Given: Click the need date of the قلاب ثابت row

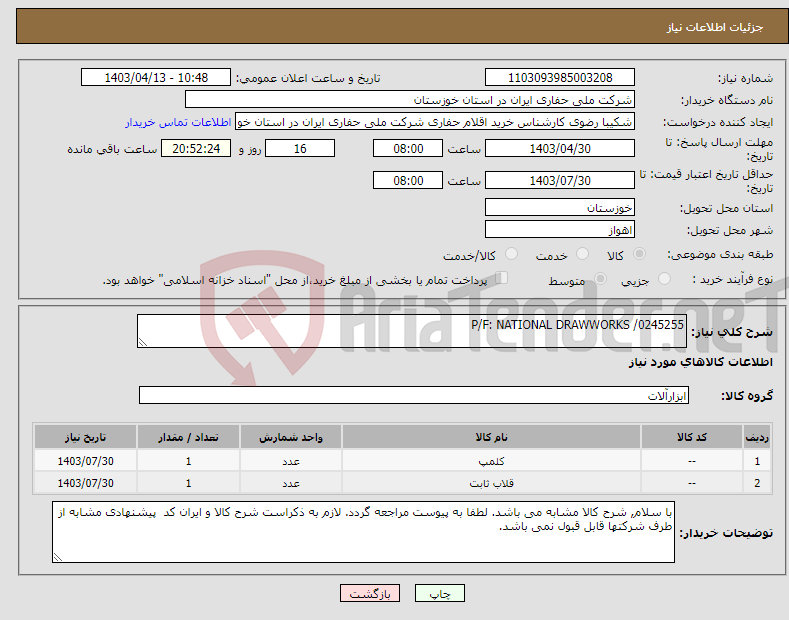Looking at the screenshot, I should (86, 483).
